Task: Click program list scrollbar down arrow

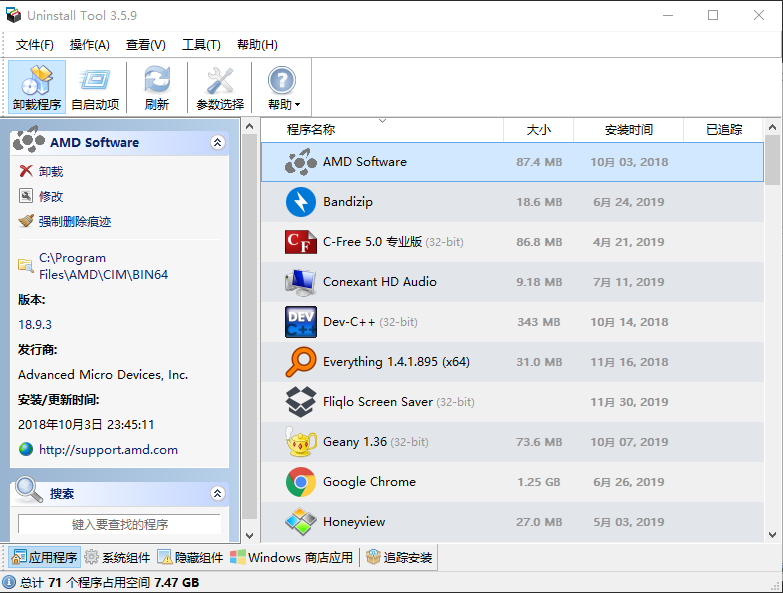Action: (x=773, y=535)
